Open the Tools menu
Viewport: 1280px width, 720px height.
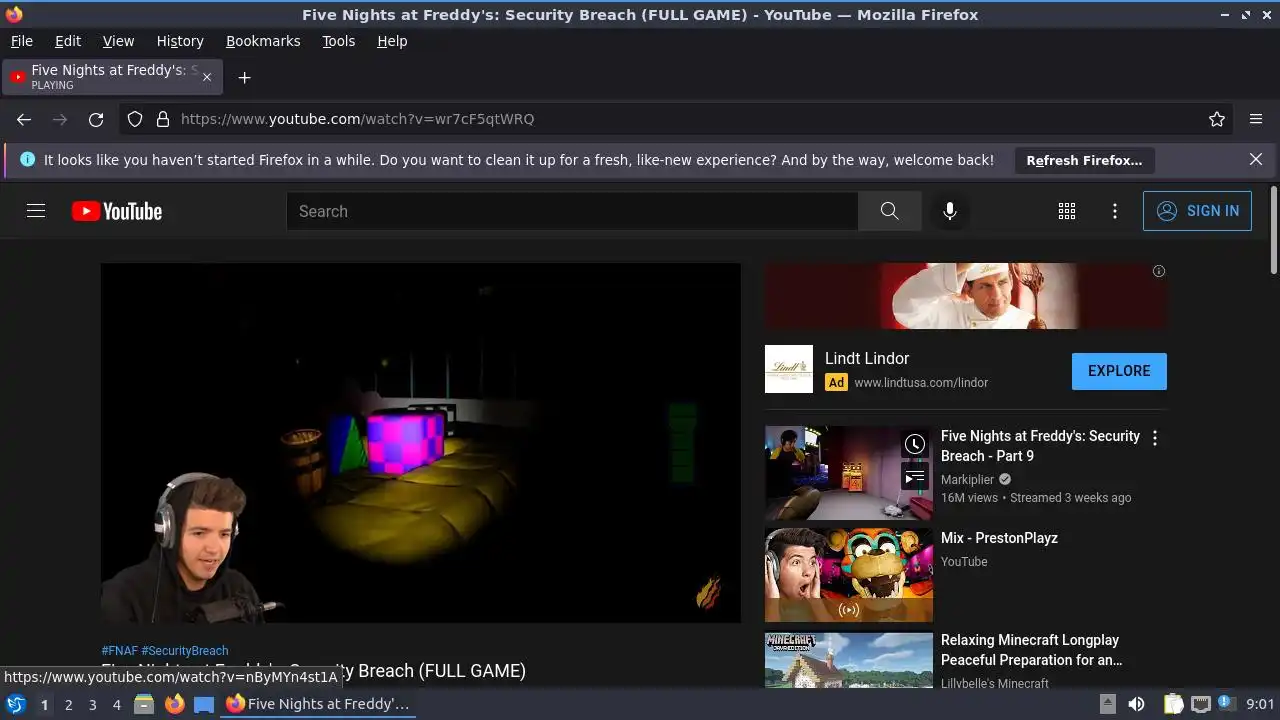tap(339, 41)
